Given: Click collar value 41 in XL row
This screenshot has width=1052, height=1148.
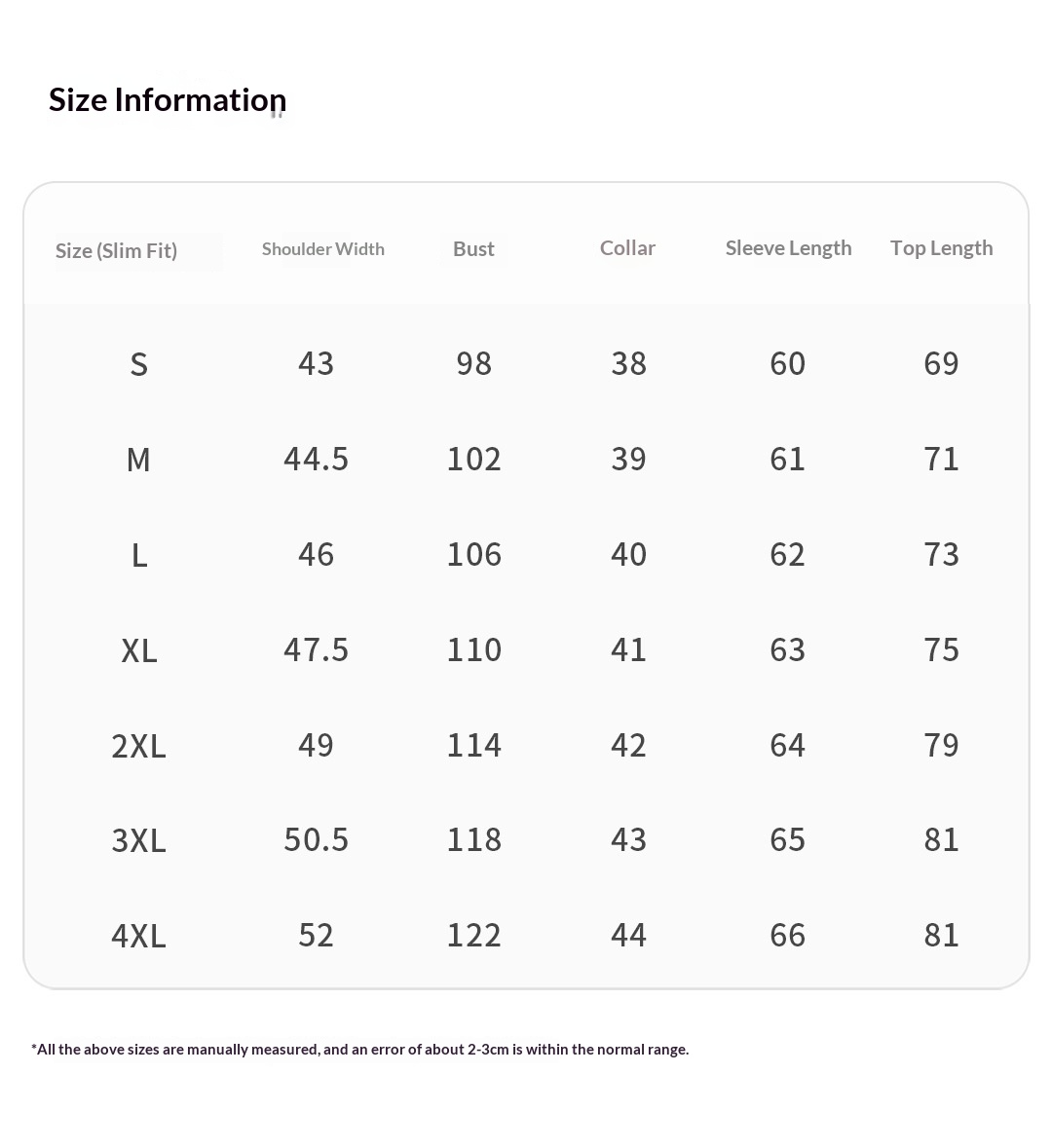Looking at the screenshot, I should [x=628, y=649].
